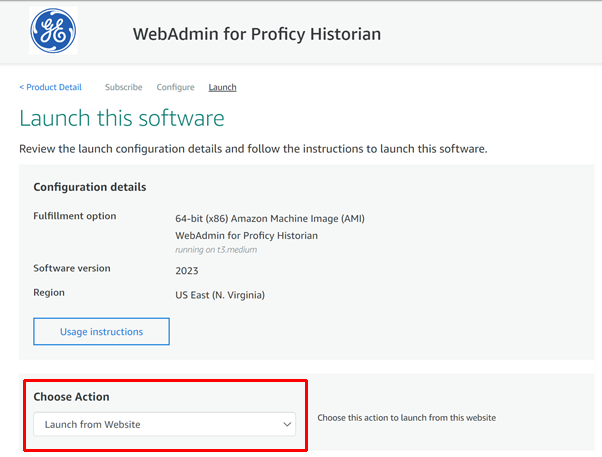Click the Choose Action heading
Viewport: 602px width, 457px height.
pos(71,397)
